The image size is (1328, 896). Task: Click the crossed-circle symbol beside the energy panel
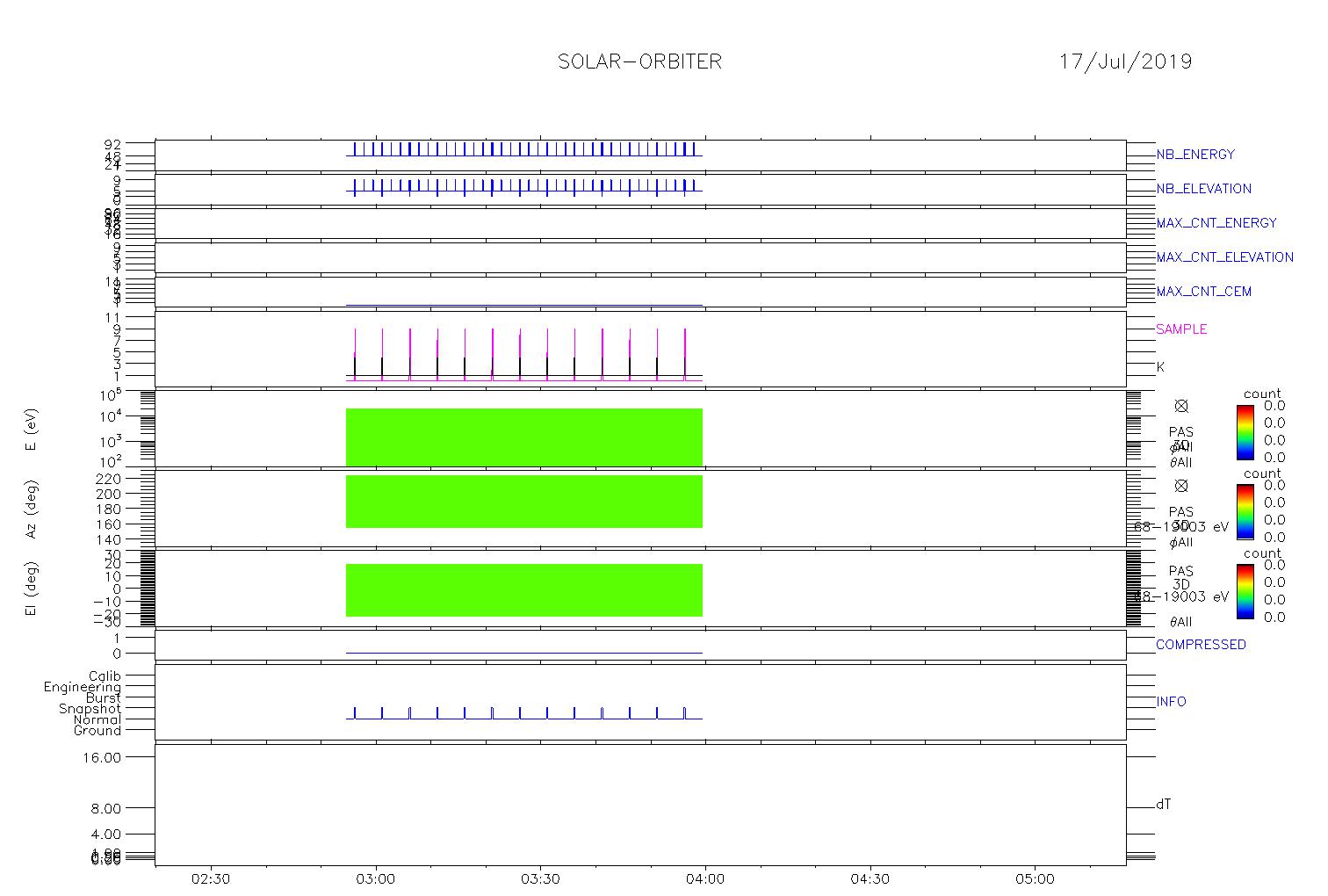coord(1181,406)
